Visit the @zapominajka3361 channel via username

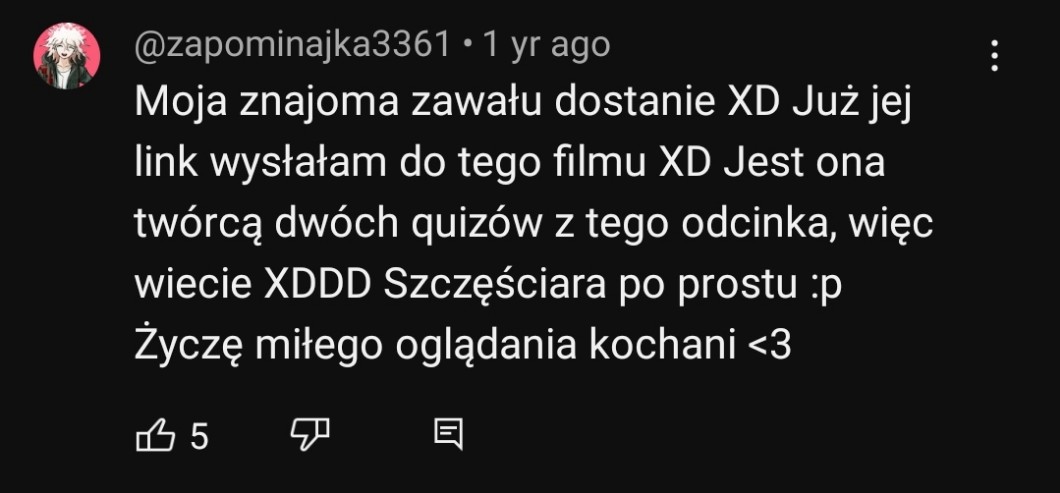tap(292, 46)
